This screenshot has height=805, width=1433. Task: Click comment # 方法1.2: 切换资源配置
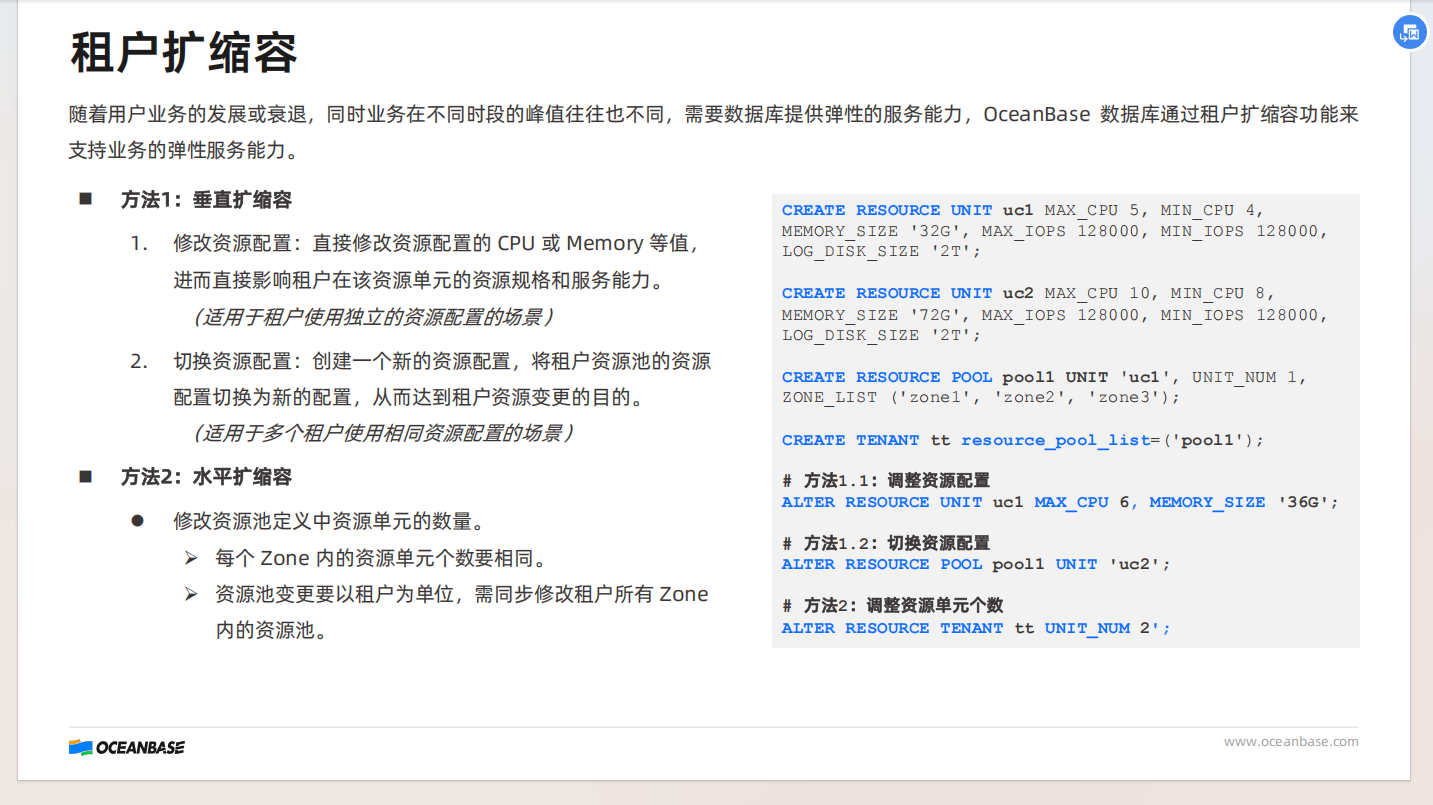pos(886,543)
